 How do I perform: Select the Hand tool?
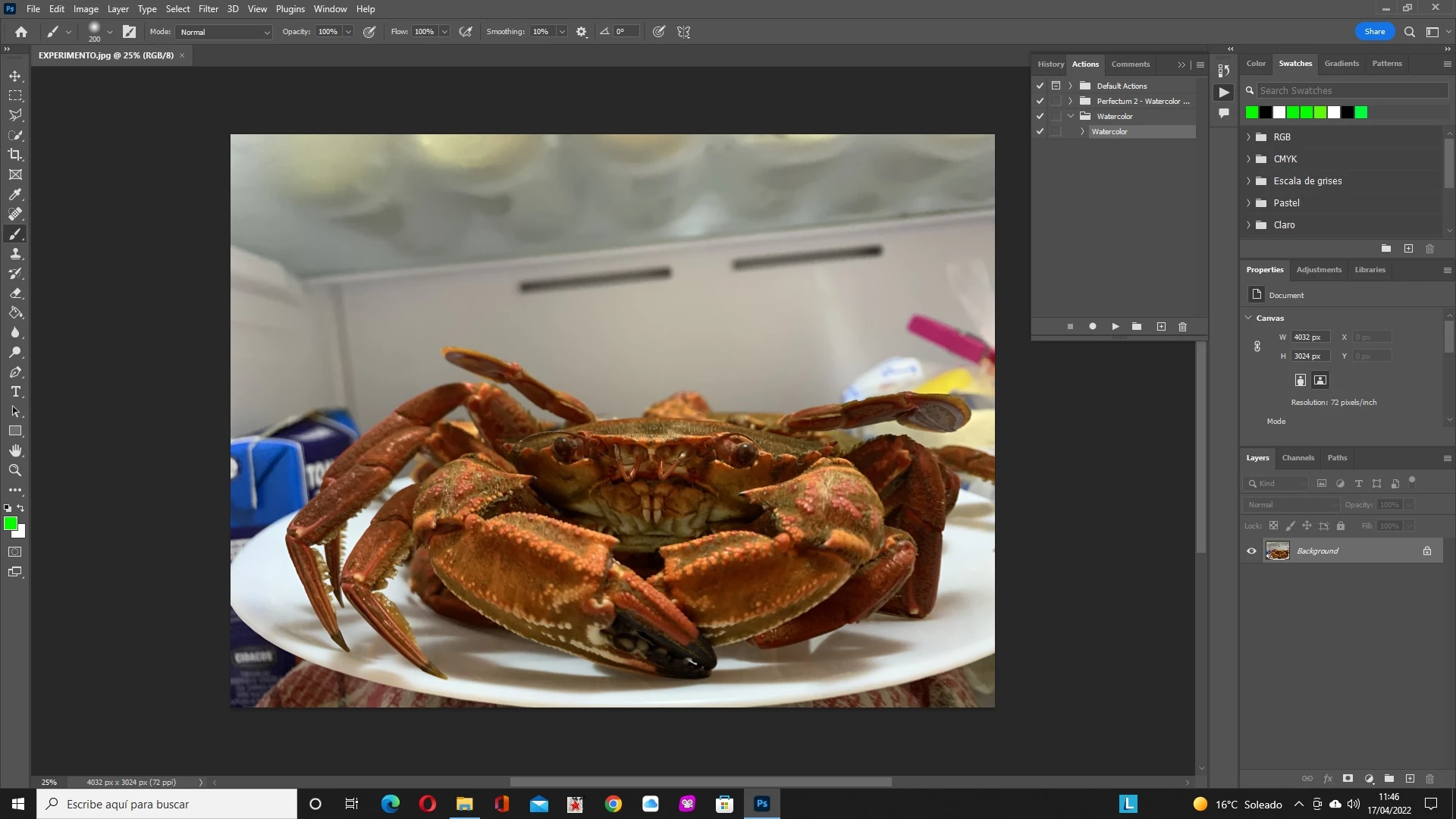click(x=15, y=450)
